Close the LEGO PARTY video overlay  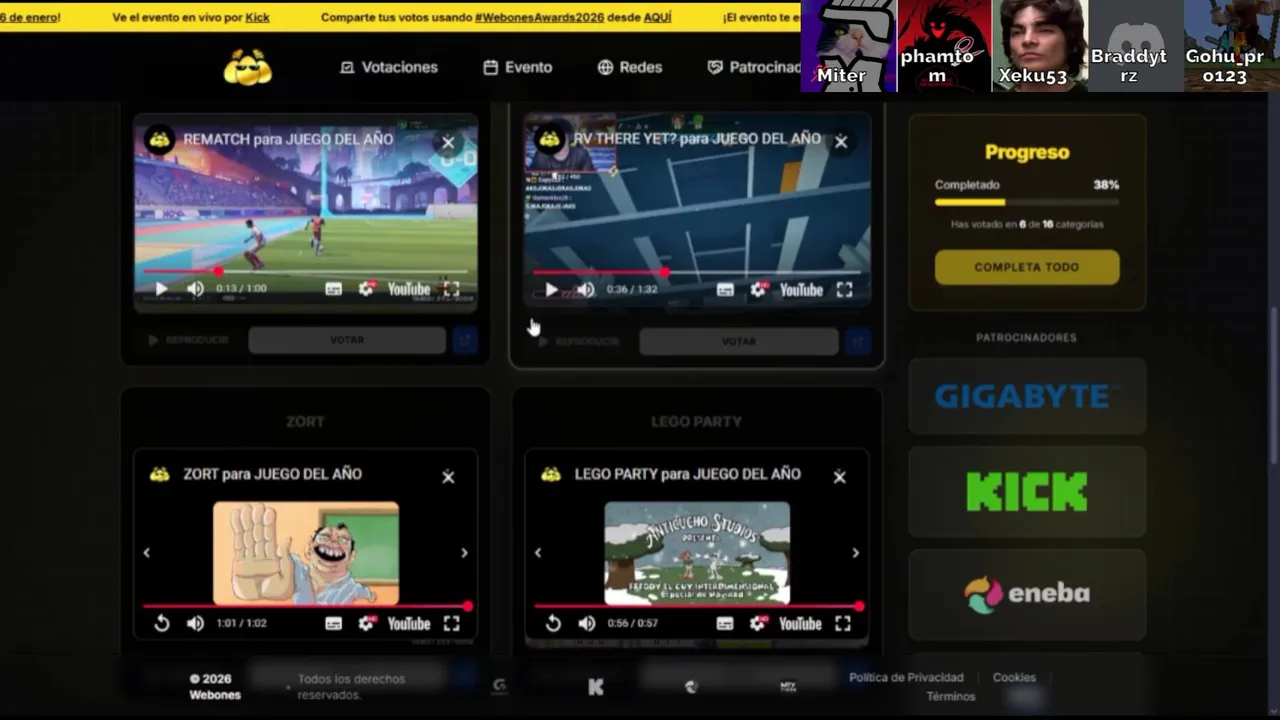840,477
